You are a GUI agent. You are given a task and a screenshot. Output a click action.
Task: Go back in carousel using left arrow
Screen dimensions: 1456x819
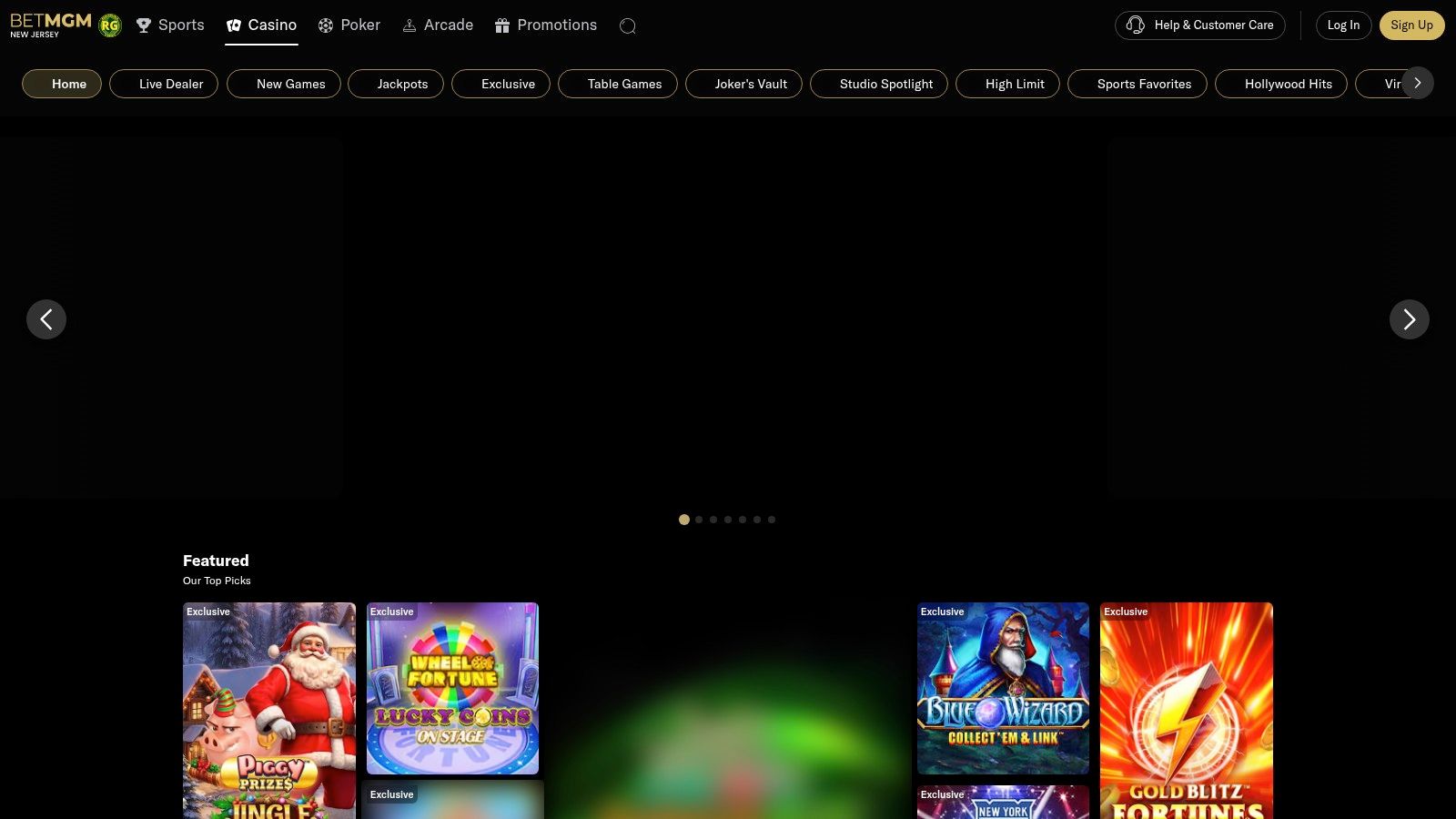point(46,319)
